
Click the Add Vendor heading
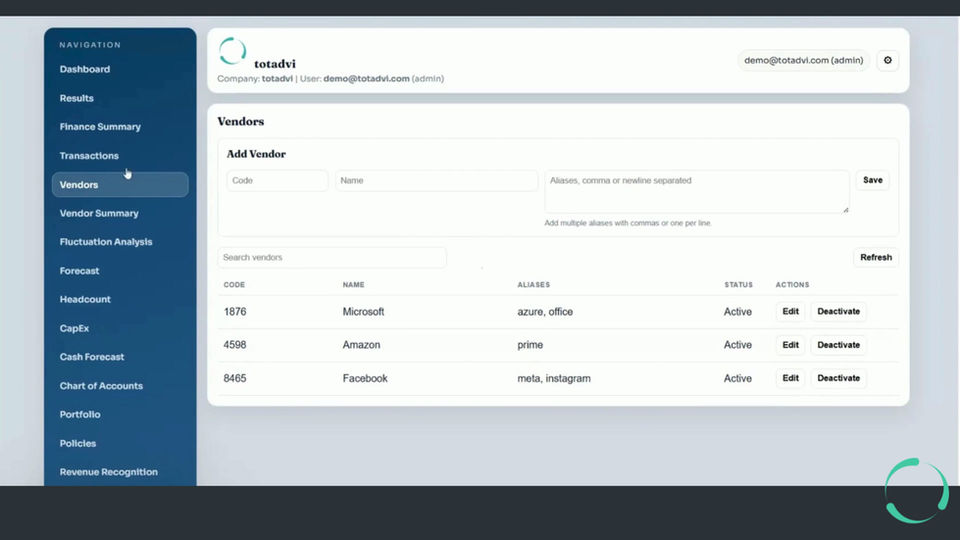coord(256,154)
